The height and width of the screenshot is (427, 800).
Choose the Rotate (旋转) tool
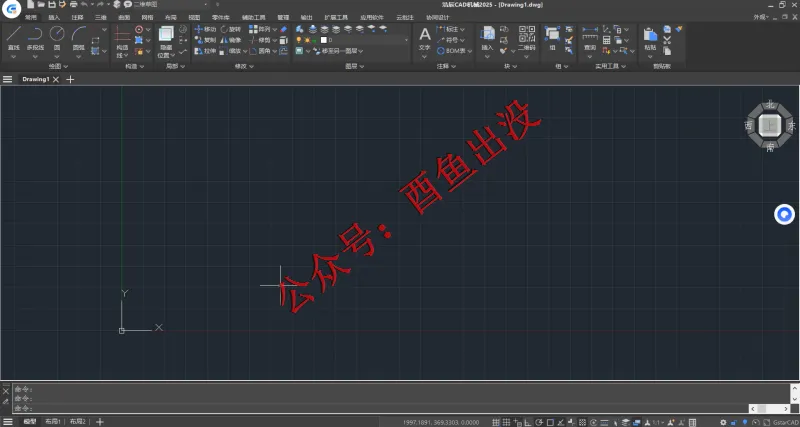[231, 30]
